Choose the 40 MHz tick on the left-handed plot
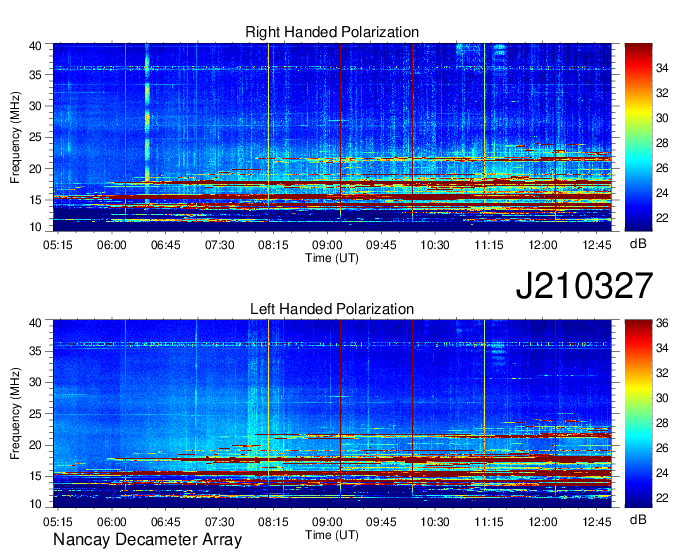 tap(36, 323)
